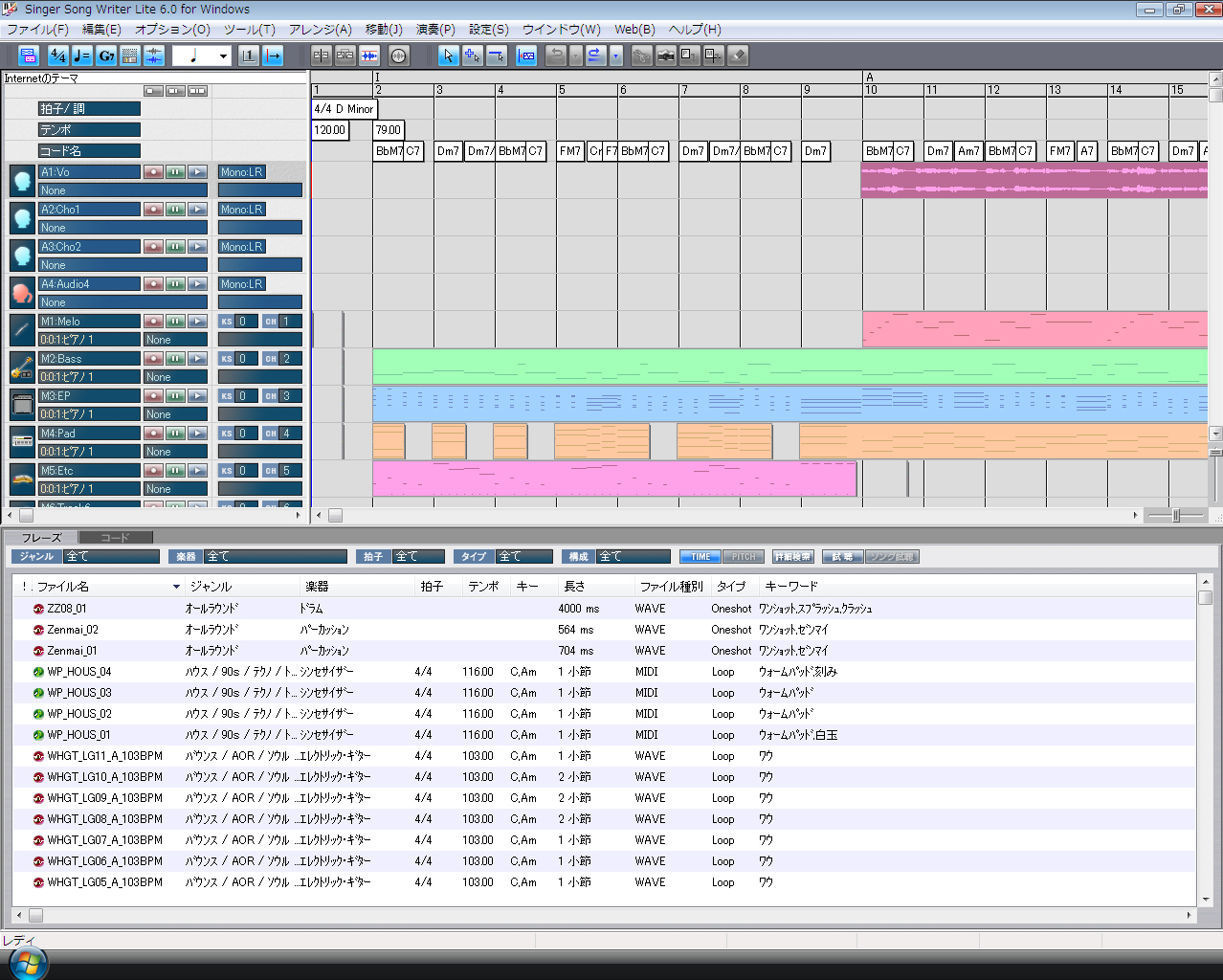Click the metronome icon in the toolbar

398,56
